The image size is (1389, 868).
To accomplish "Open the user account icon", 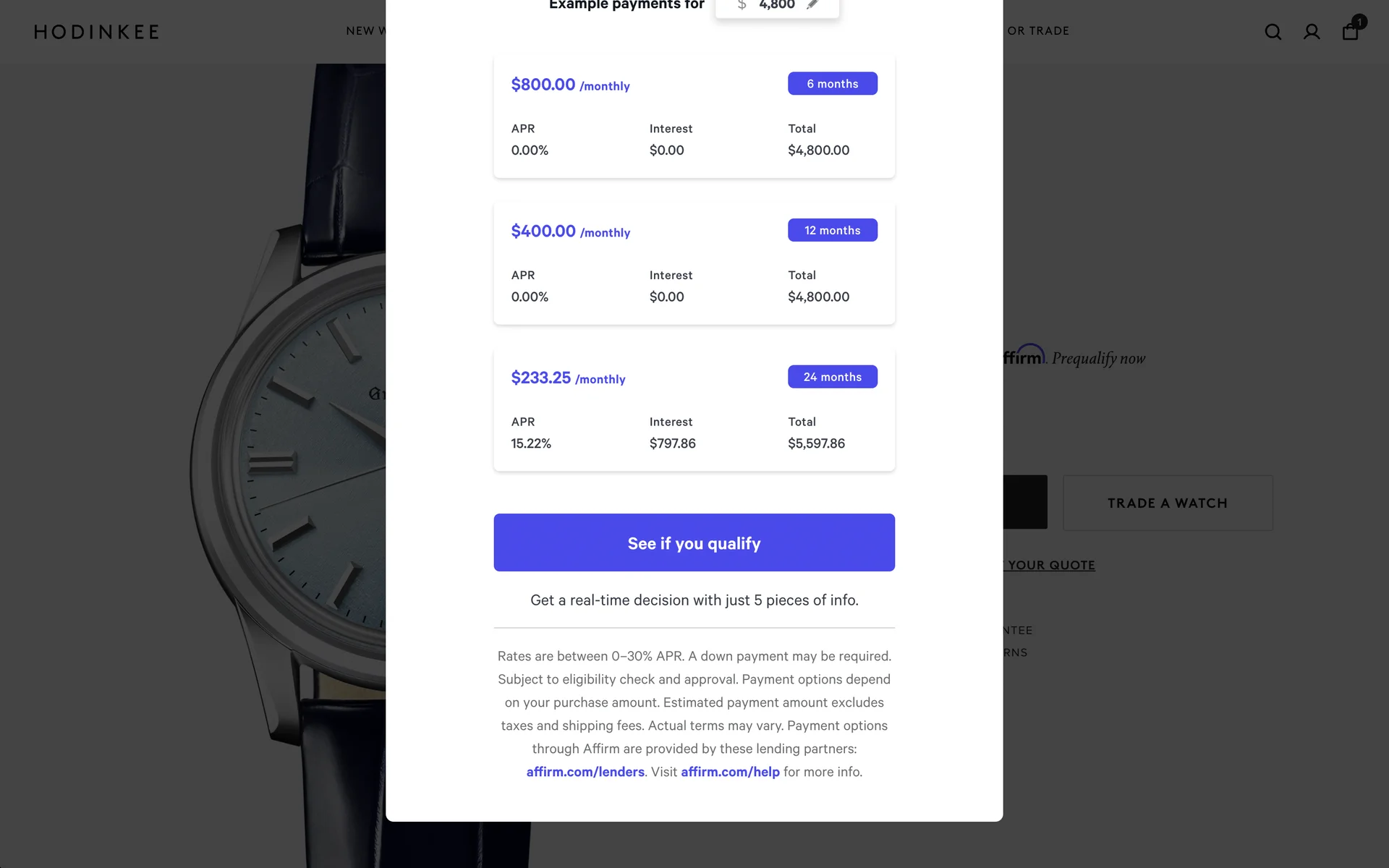I will coord(1312,32).
